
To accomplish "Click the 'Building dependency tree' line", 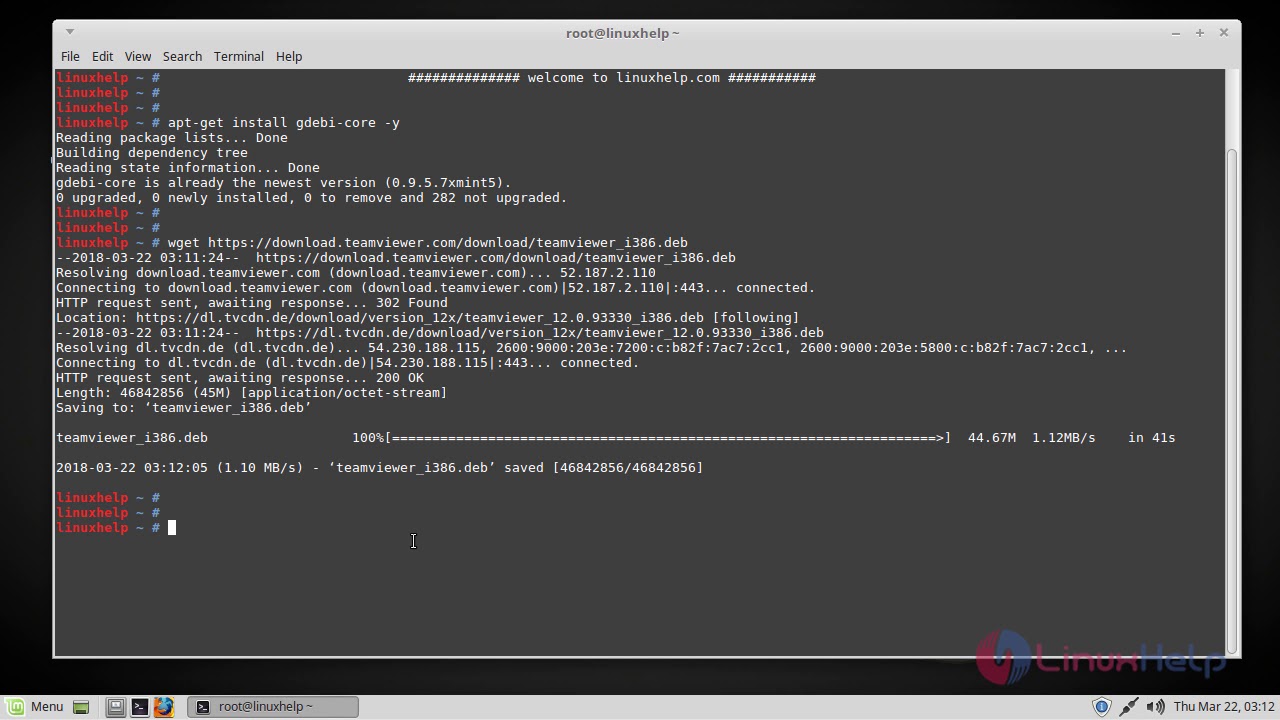I will (152, 153).
